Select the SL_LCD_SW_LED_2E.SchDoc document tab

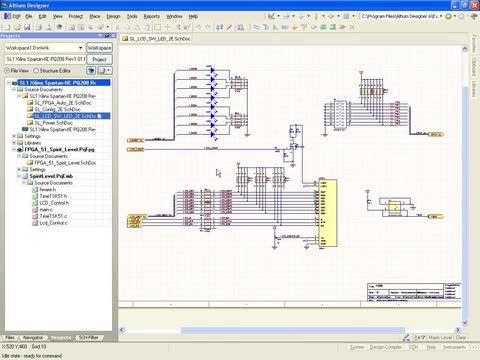pyautogui.click(x=156, y=39)
